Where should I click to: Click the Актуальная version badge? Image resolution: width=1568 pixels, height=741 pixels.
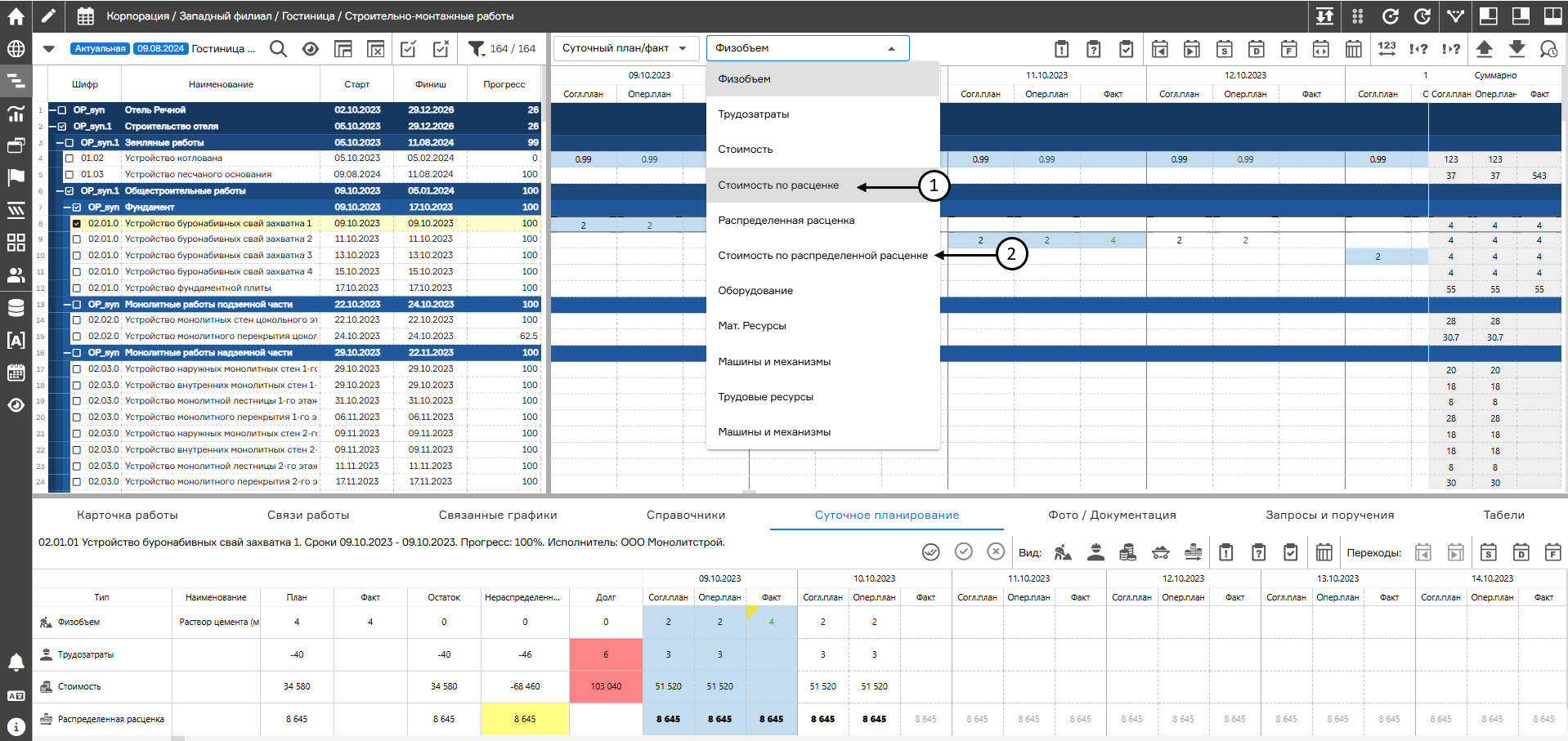click(x=100, y=49)
